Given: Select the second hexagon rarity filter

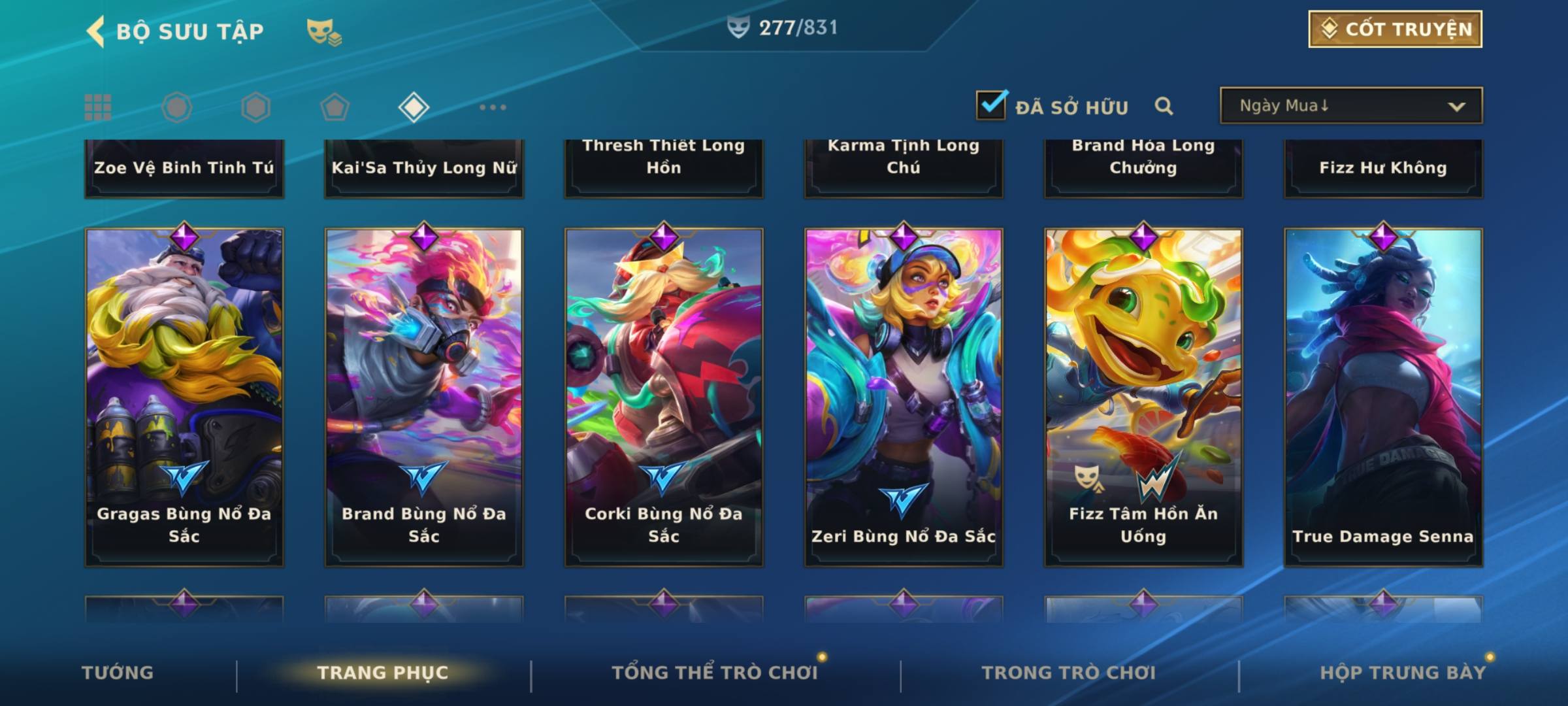Looking at the screenshot, I should click(x=255, y=107).
